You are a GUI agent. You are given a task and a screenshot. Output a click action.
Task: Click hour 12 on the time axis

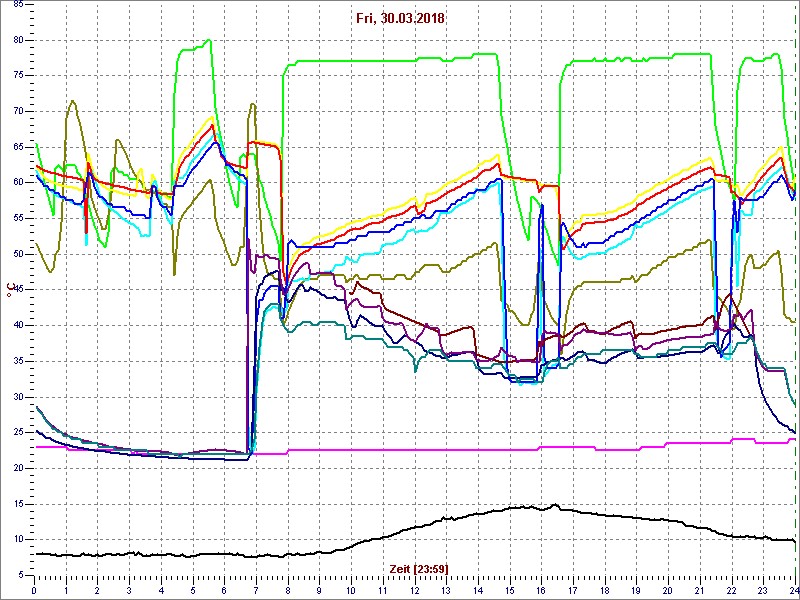point(414,590)
